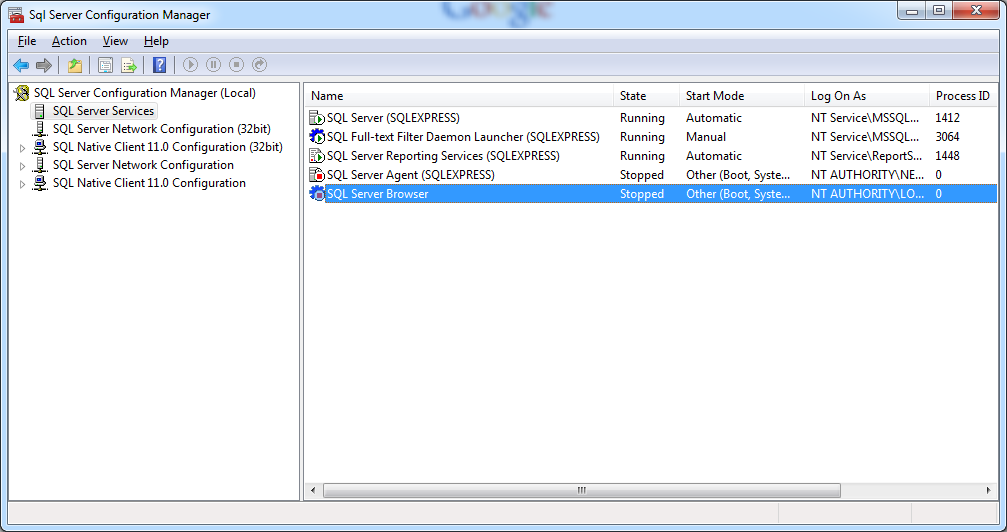
Task: Click Process ID 3064 cell
Action: pos(947,137)
